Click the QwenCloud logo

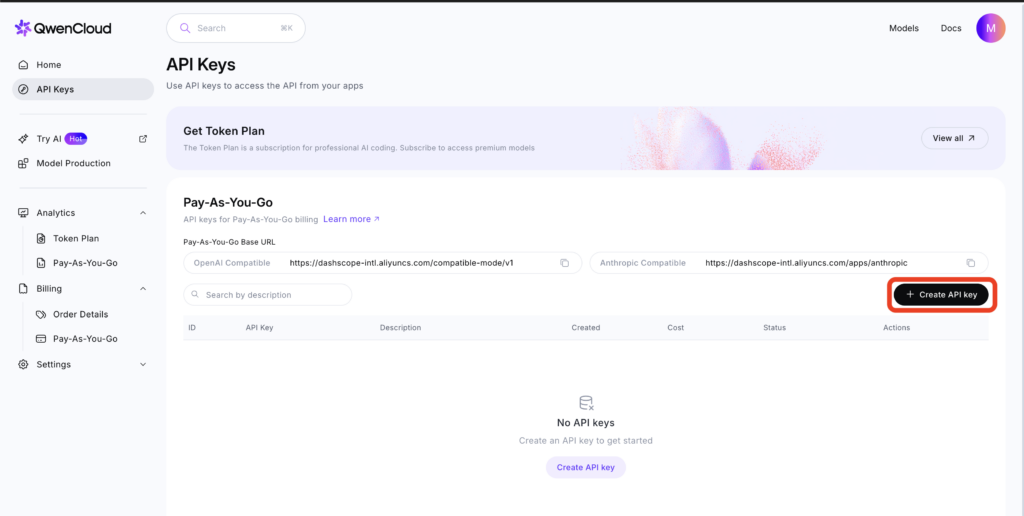coord(63,28)
